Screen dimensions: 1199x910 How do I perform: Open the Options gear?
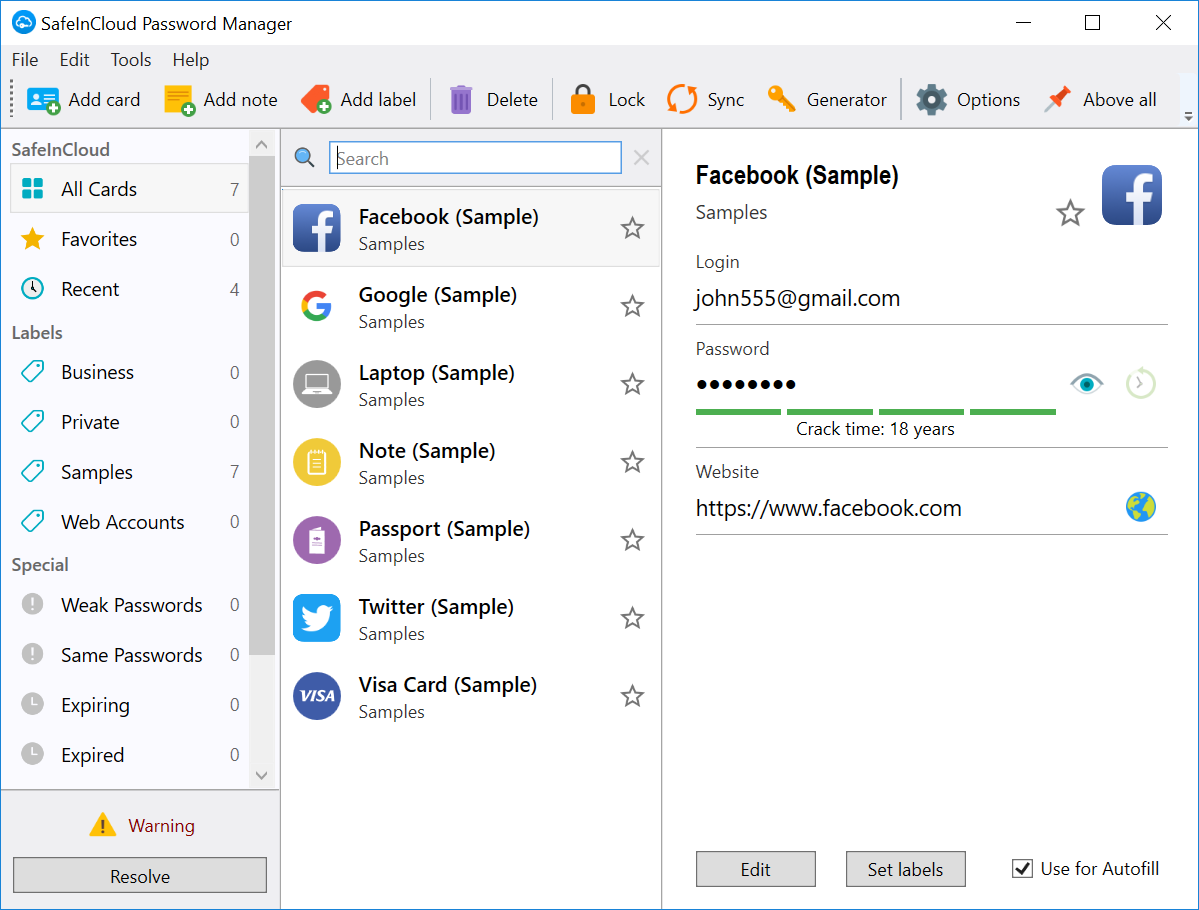pos(931,99)
